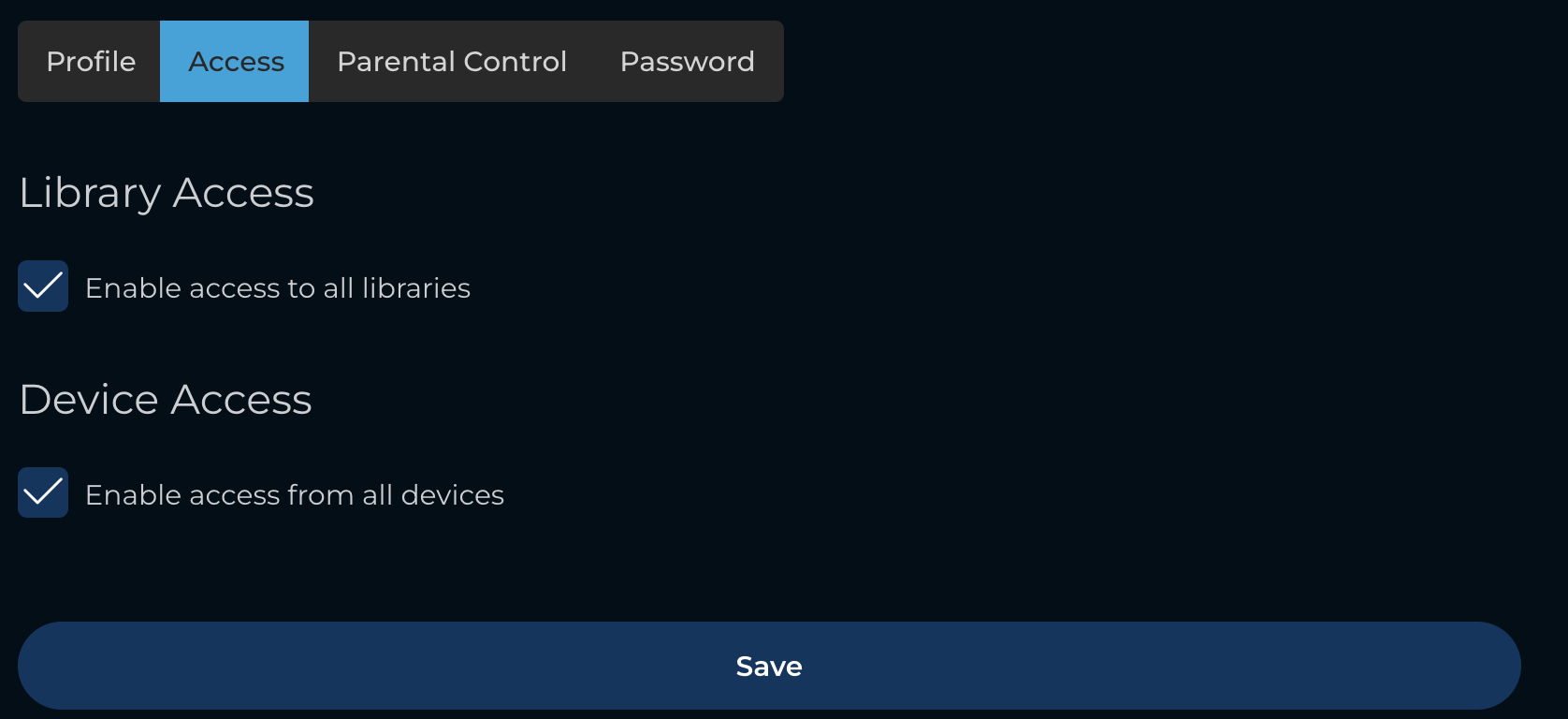The width and height of the screenshot is (1568, 719).
Task: Click the Enable access to all libraries label
Action: [278, 288]
